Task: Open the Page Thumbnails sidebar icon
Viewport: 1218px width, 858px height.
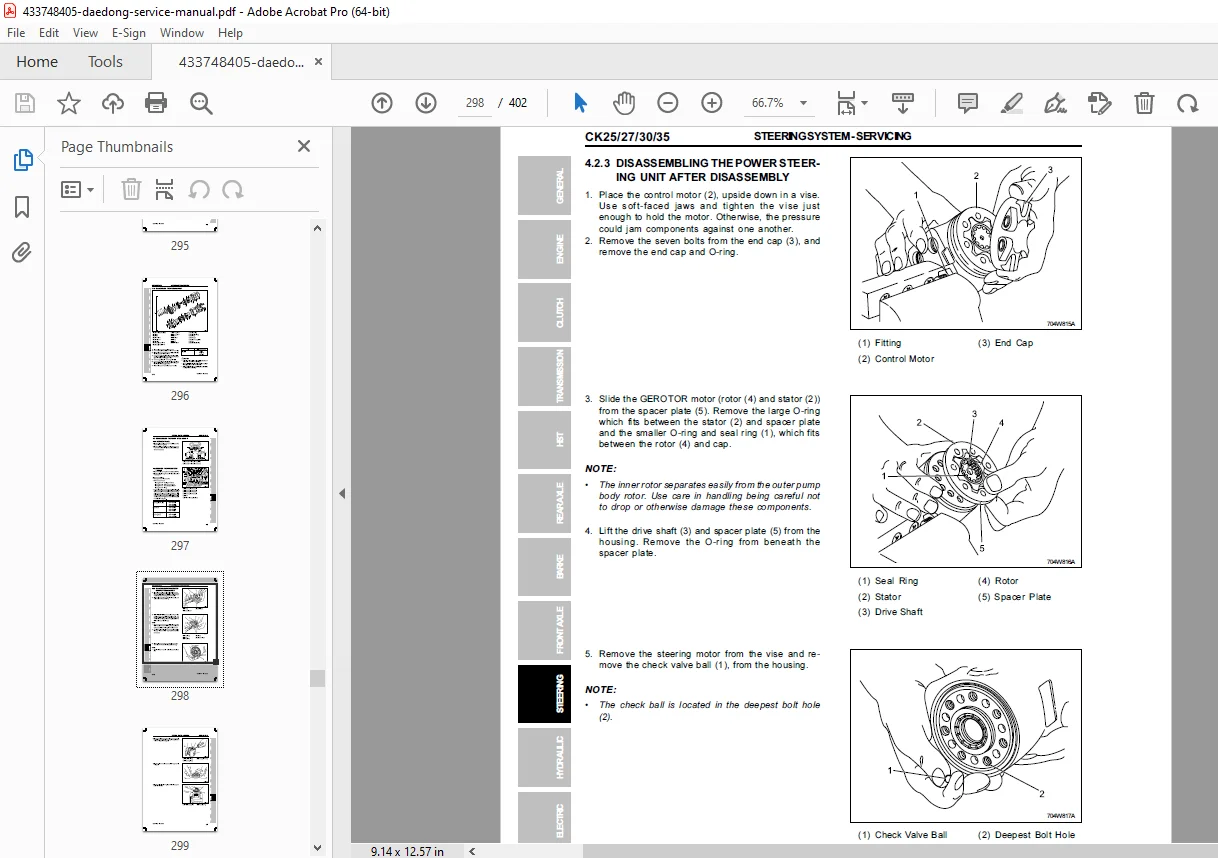Action: click(22, 160)
